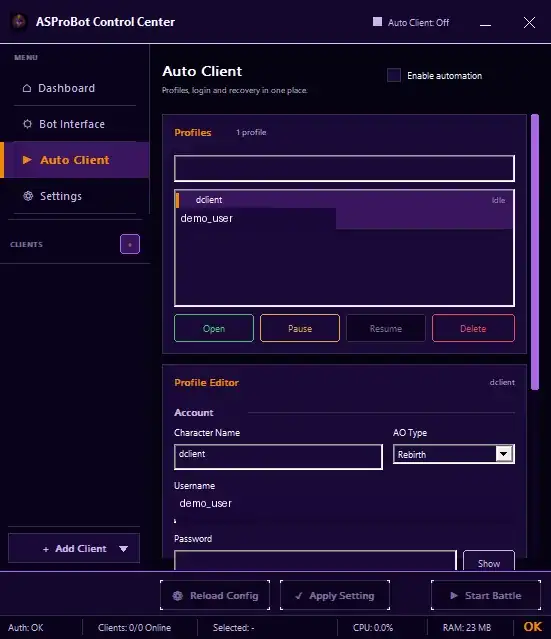Click the Character Name field containing dclient
551x639 pixels.
[278, 456]
